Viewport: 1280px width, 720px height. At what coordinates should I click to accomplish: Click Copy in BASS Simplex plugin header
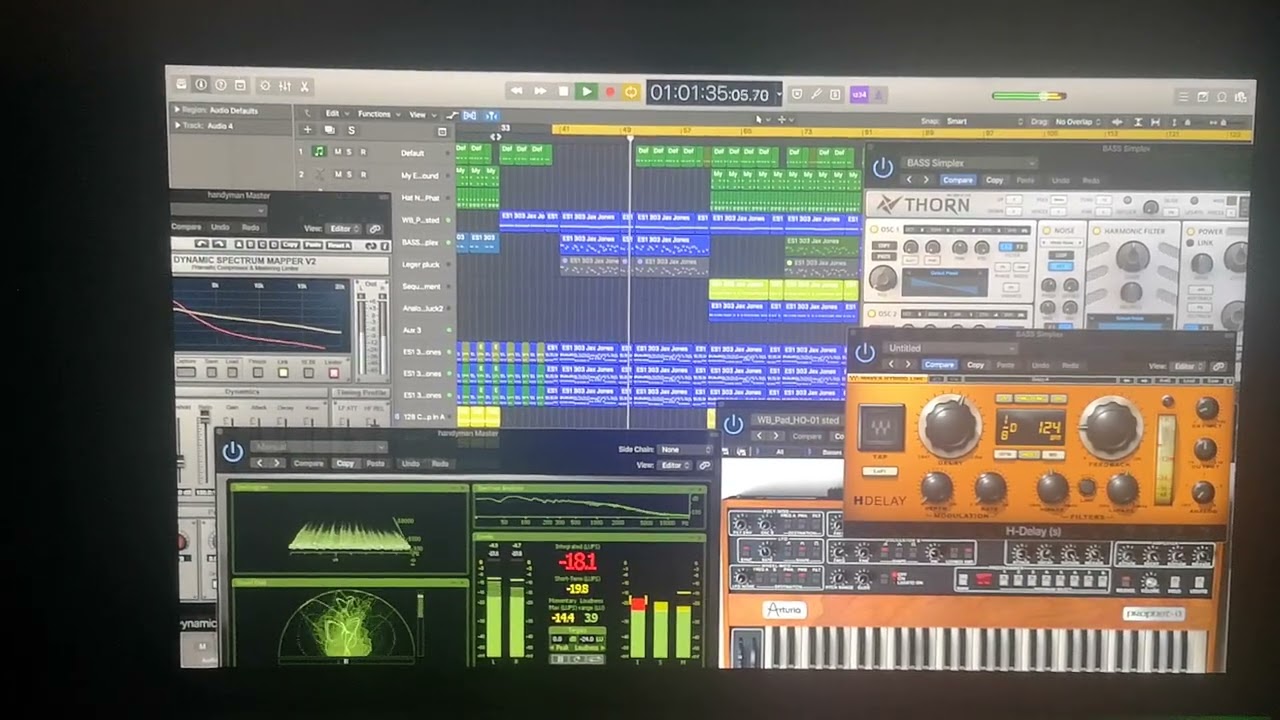click(994, 180)
